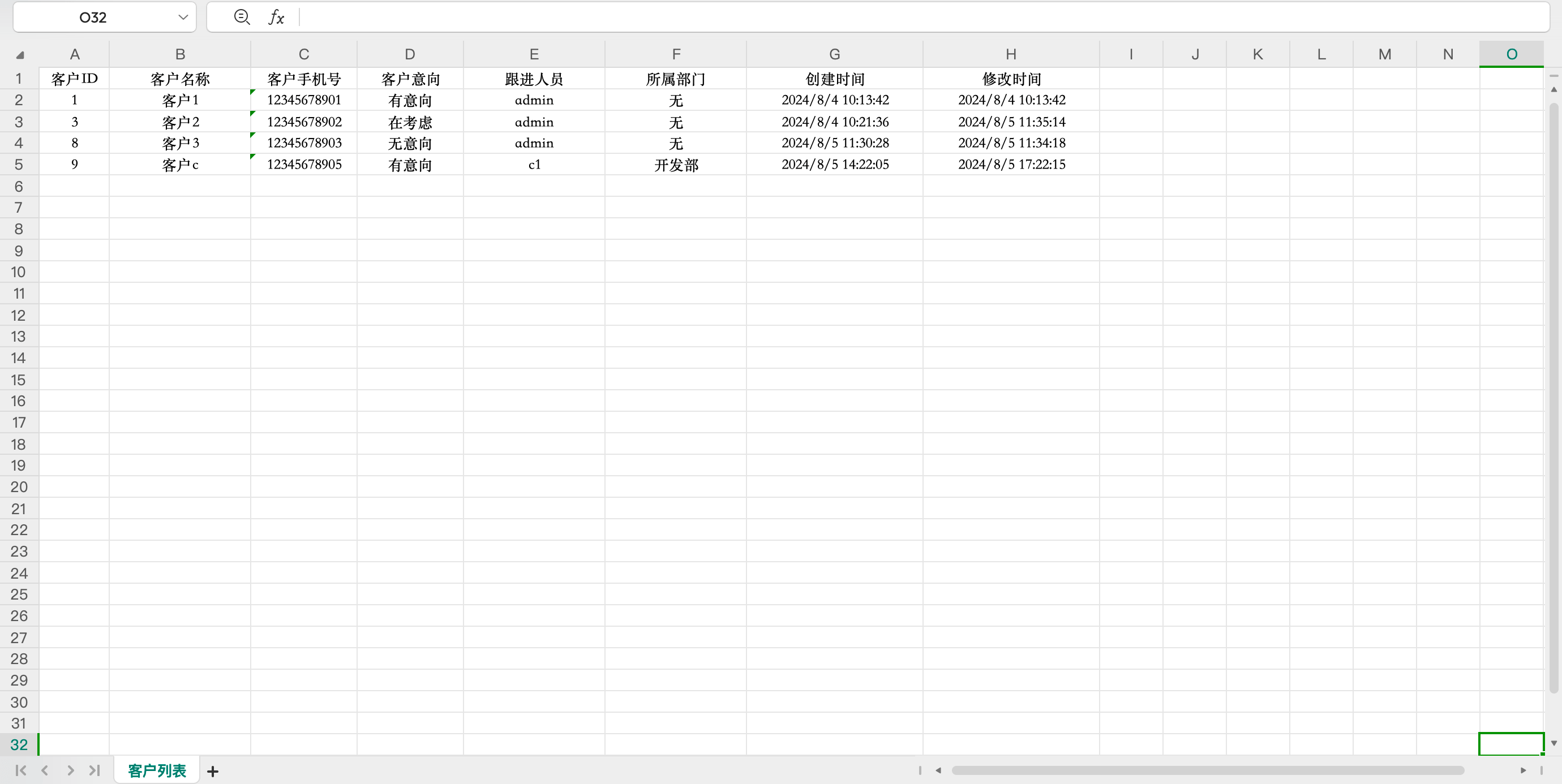Select column E header
The image size is (1562, 784).
[x=534, y=54]
